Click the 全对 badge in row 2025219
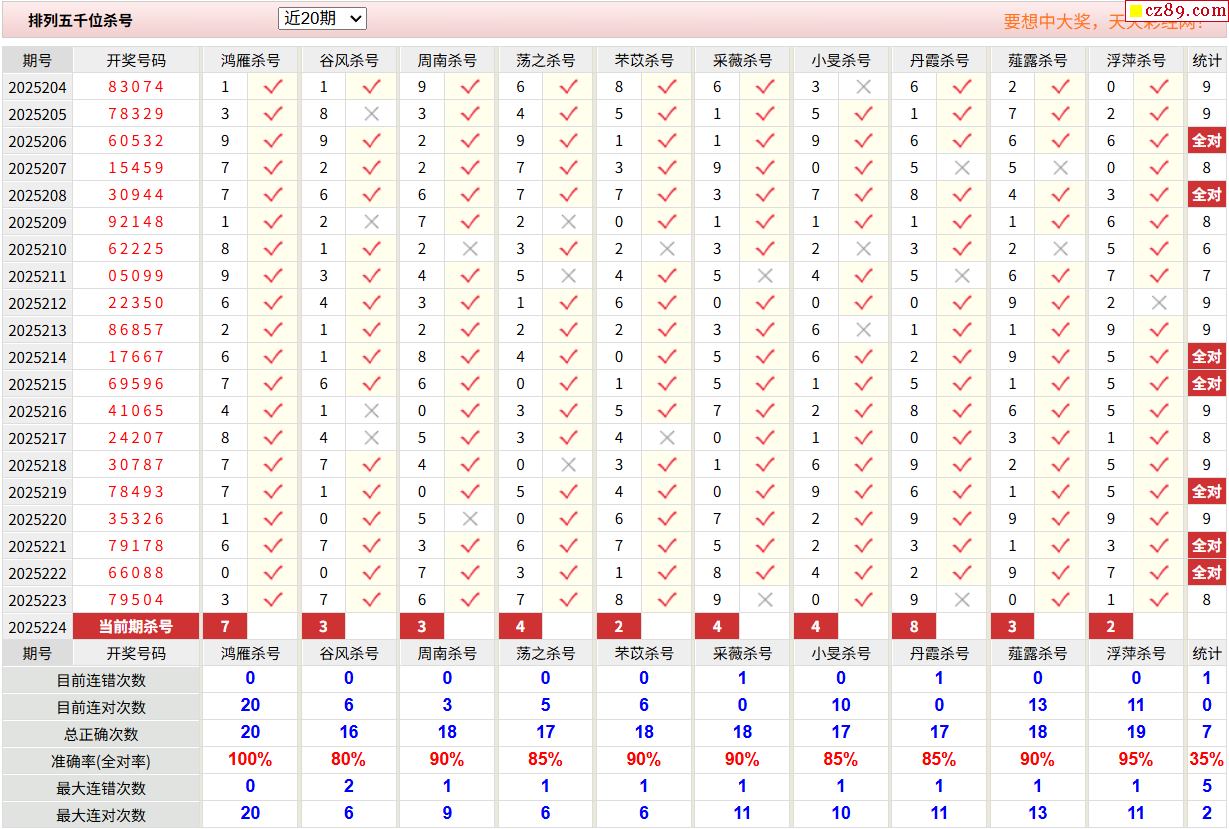 [x=1207, y=492]
